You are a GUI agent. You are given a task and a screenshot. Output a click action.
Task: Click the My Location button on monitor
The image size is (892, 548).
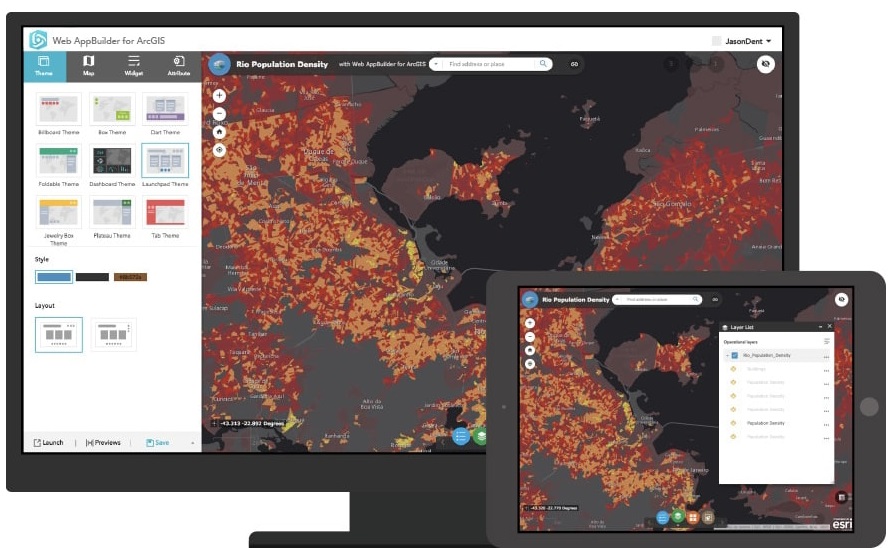pos(219,150)
